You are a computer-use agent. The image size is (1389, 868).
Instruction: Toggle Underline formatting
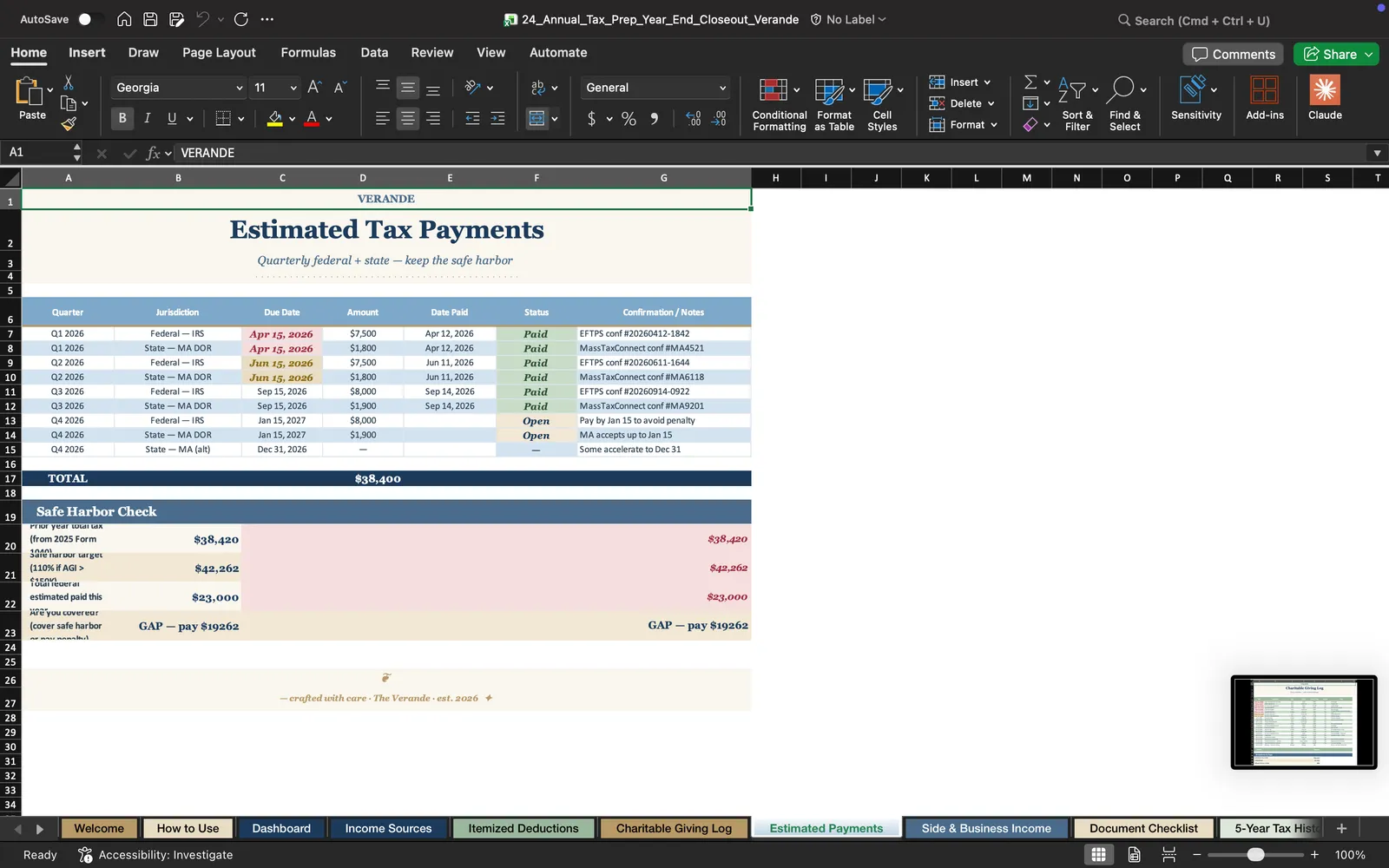point(172,118)
